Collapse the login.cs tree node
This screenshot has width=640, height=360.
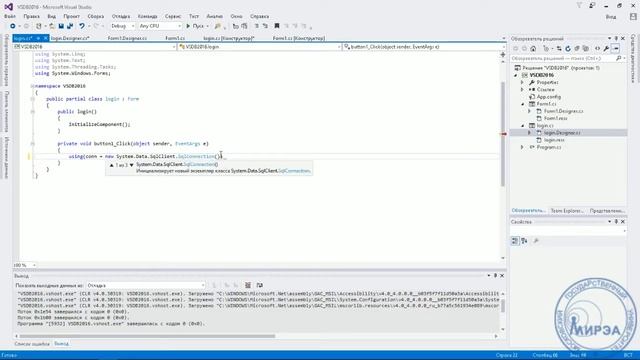(x=522, y=126)
